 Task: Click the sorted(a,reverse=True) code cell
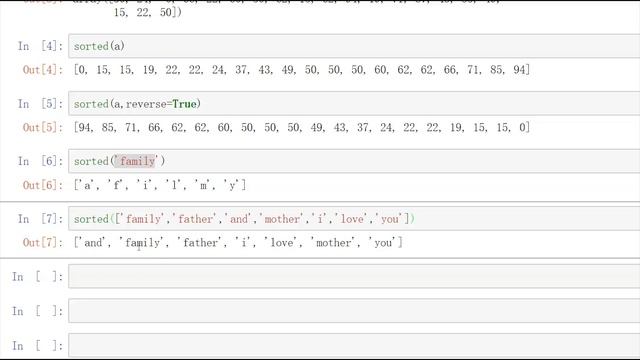354,104
